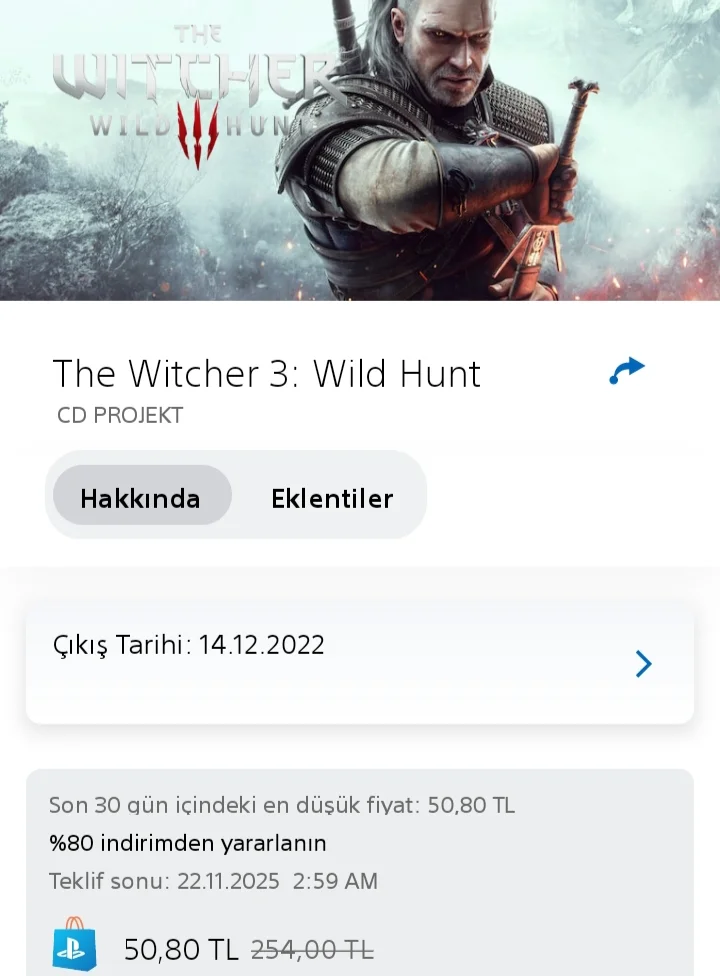Open the Çıkış Tarihi 14.12.2022 card
Image resolution: width=720 pixels, height=976 pixels.
pos(360,665)
